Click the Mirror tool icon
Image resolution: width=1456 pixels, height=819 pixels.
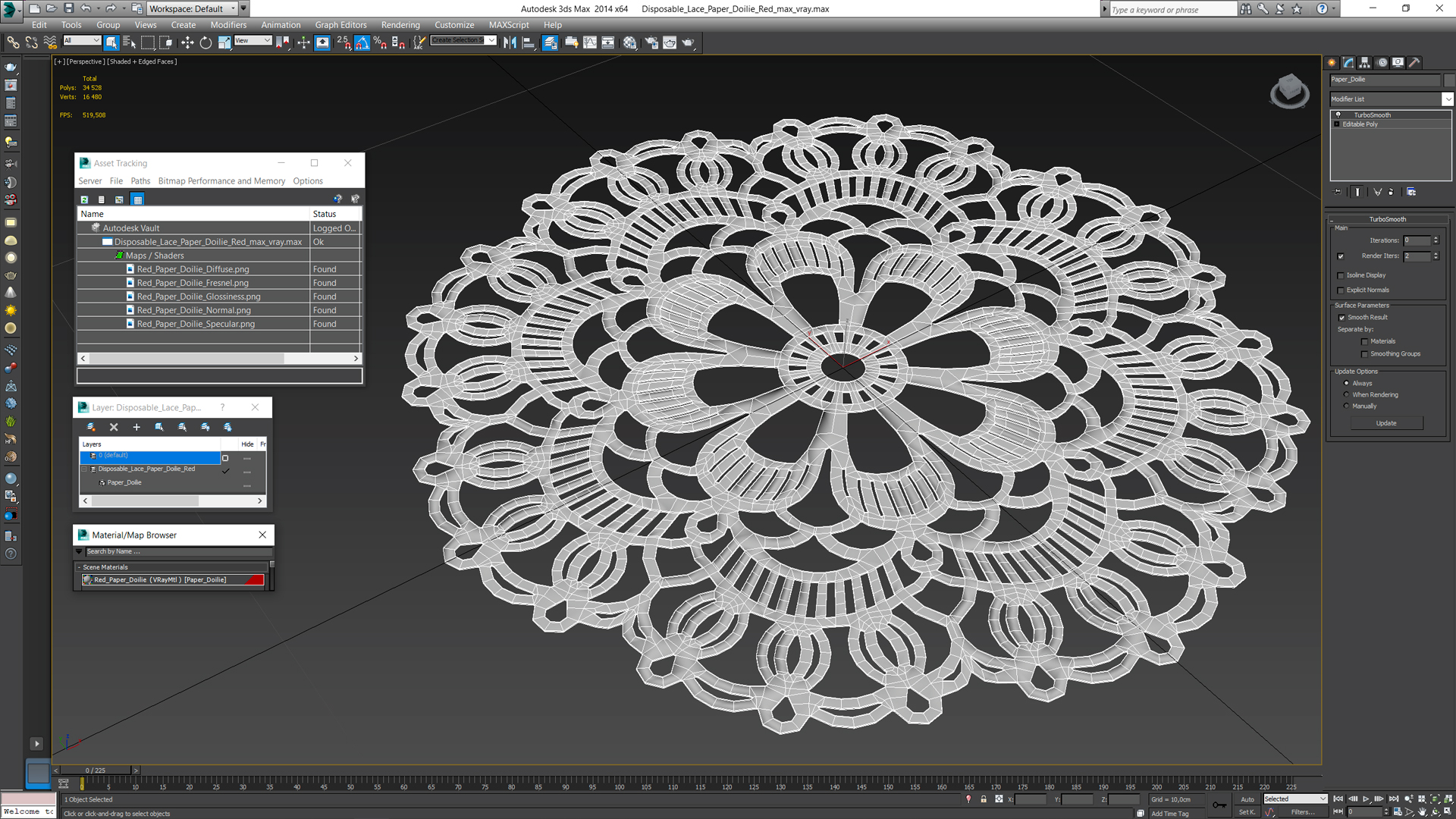(x=510, y=43)
